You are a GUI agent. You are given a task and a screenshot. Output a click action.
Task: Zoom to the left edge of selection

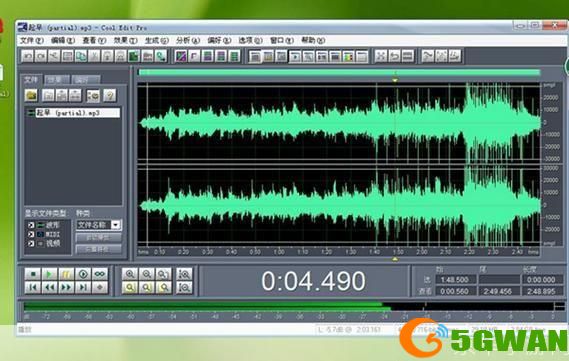coord(147,287)
